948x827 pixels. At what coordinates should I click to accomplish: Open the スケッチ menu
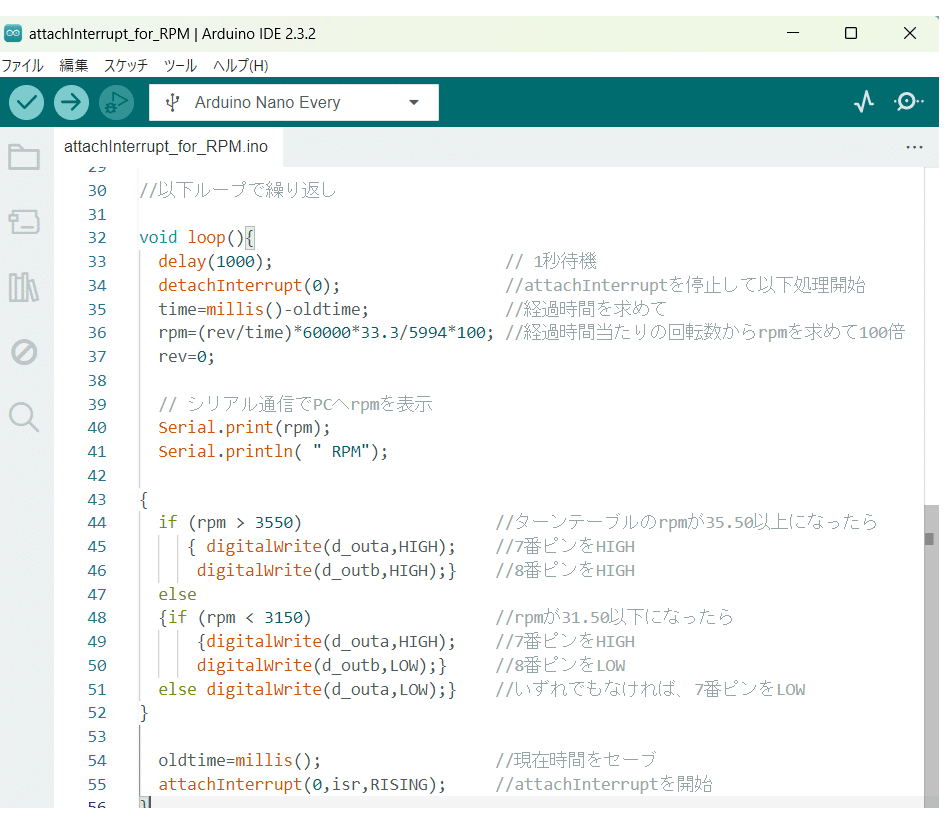(x=126, y=65)
